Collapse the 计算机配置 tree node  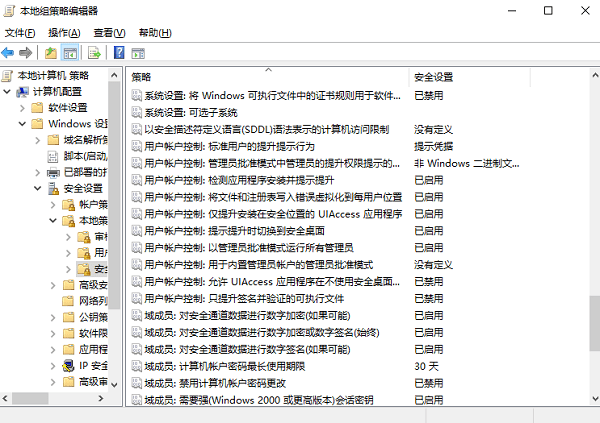coord(7,92)
